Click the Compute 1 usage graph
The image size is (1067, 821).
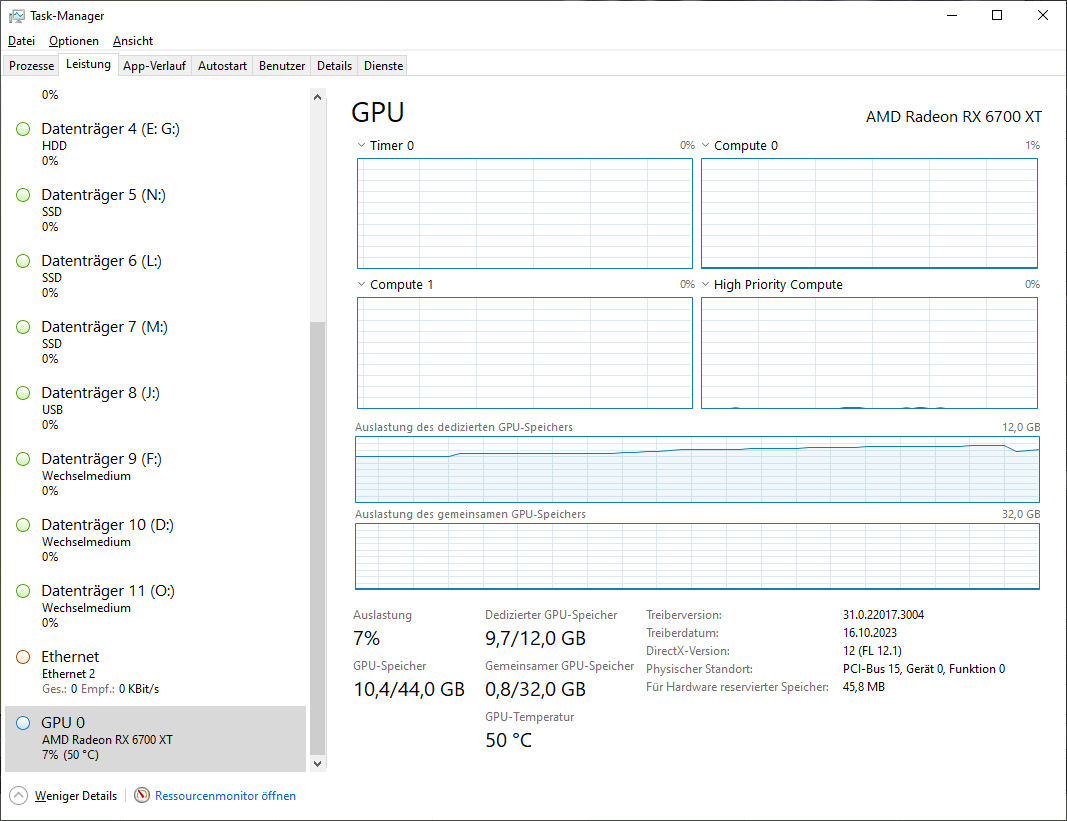(525, 353)
